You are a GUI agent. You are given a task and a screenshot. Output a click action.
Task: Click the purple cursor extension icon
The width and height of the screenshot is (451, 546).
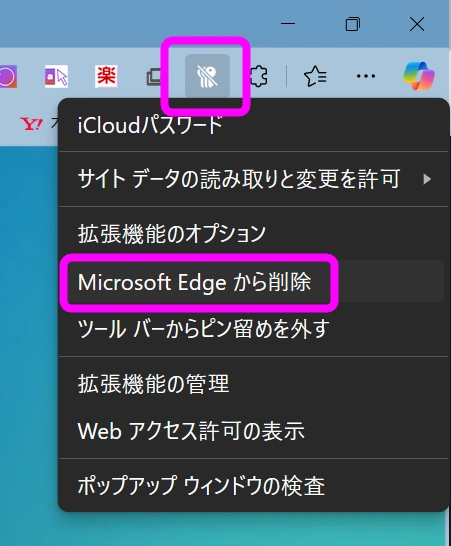[x=56, y=76]
